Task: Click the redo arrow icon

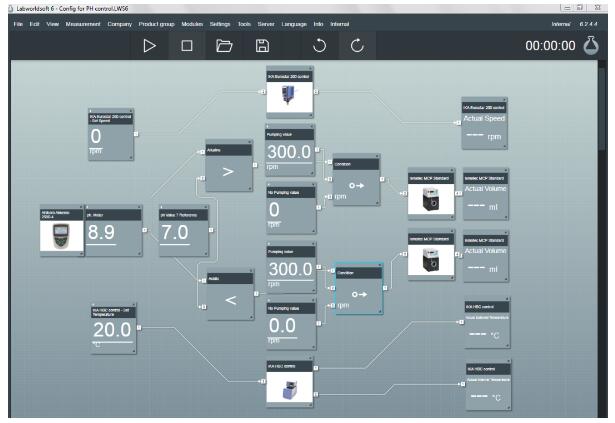Action: 357,46
